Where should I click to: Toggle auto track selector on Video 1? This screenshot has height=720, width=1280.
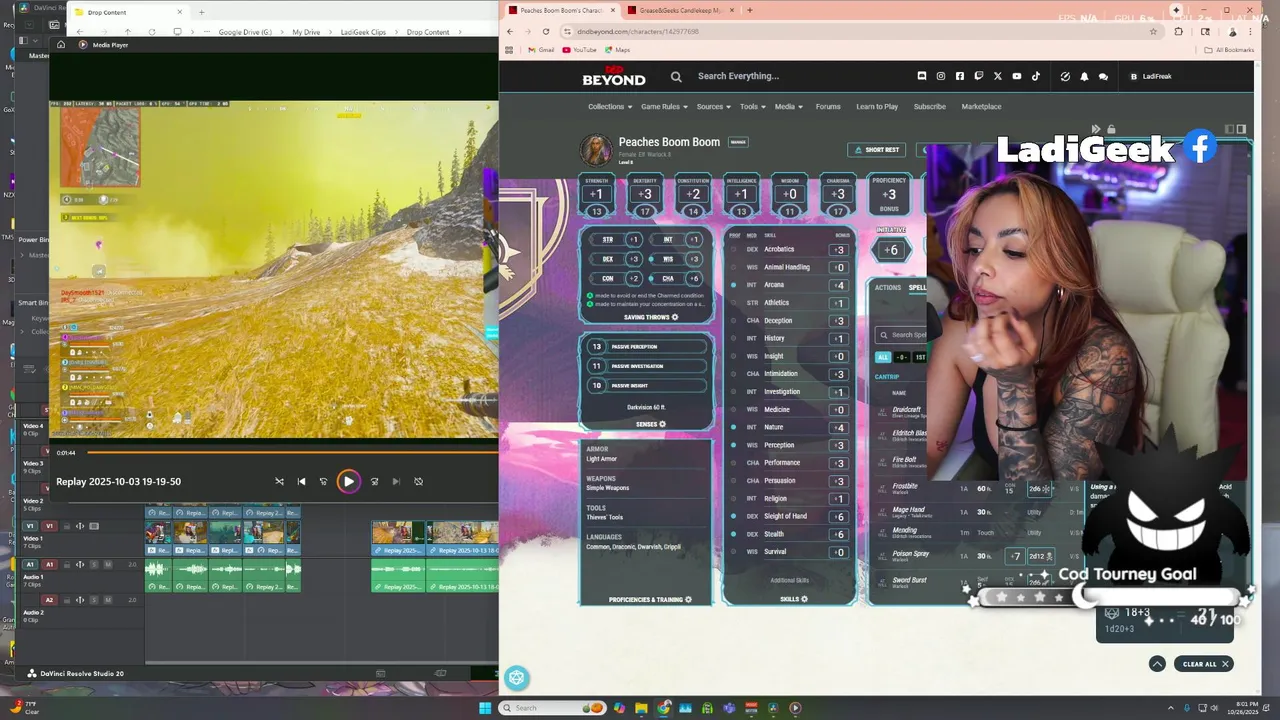[x=80, y=526]
